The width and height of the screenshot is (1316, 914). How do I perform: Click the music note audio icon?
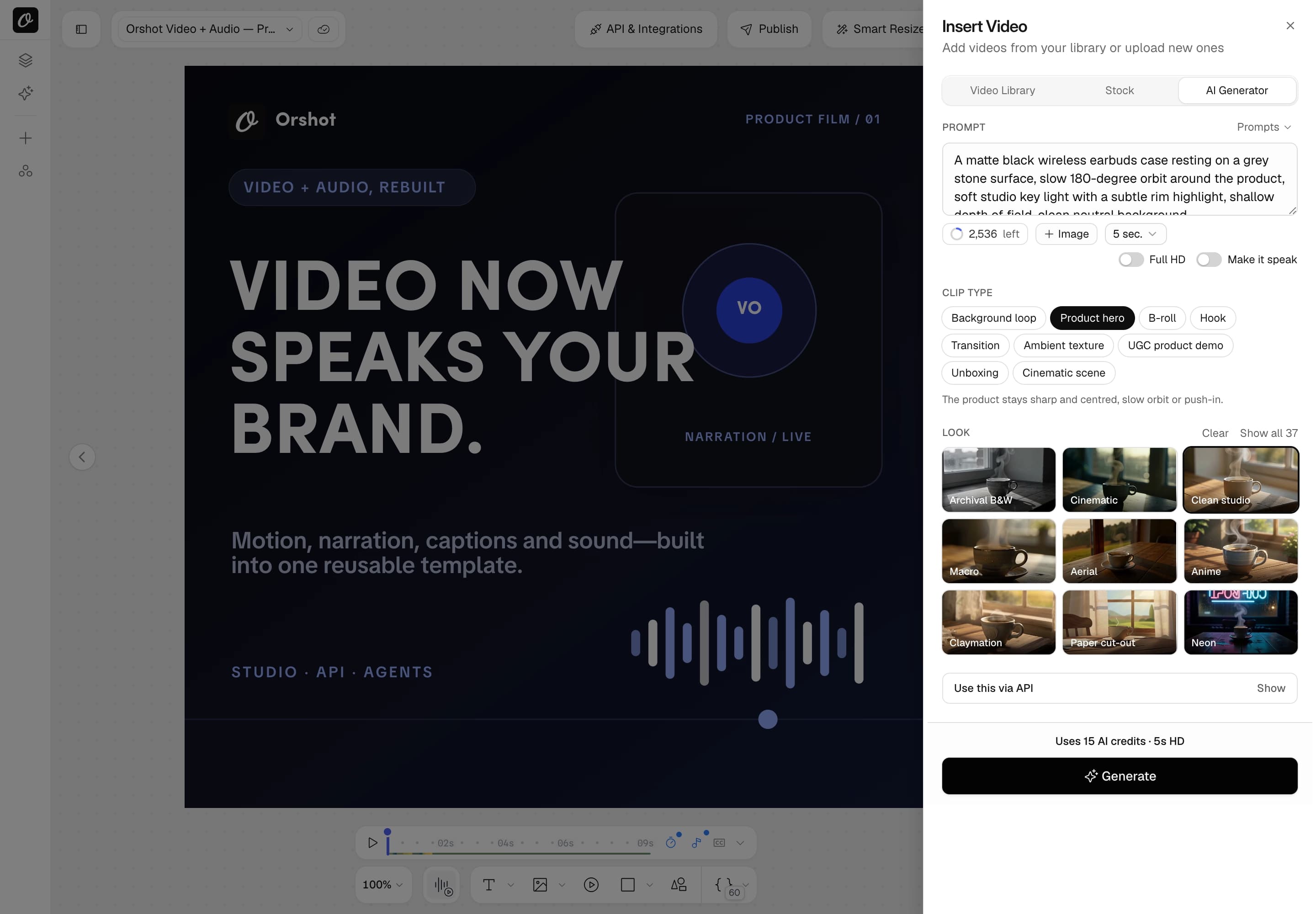[x=696, y=842]
